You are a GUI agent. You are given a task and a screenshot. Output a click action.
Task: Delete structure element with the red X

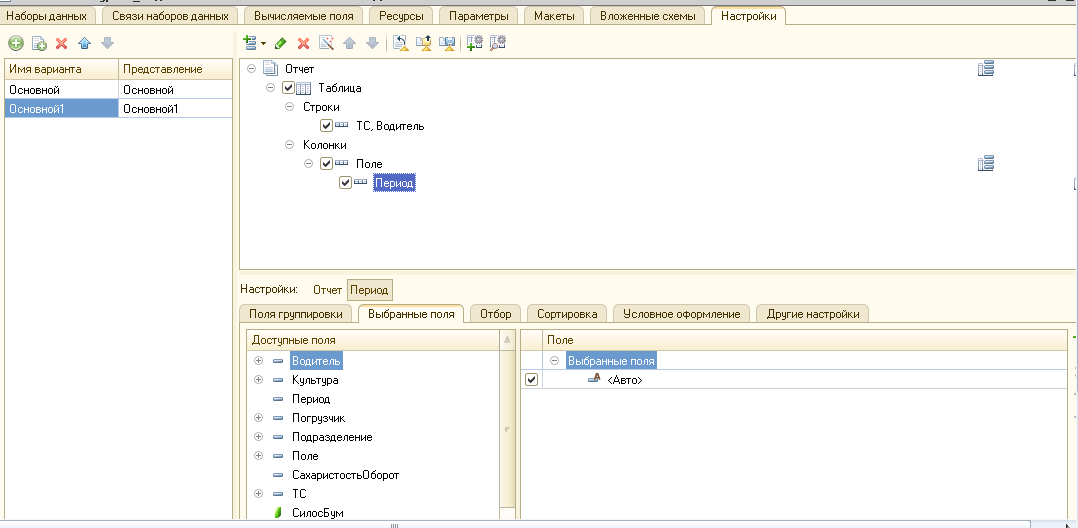point(303,43)
